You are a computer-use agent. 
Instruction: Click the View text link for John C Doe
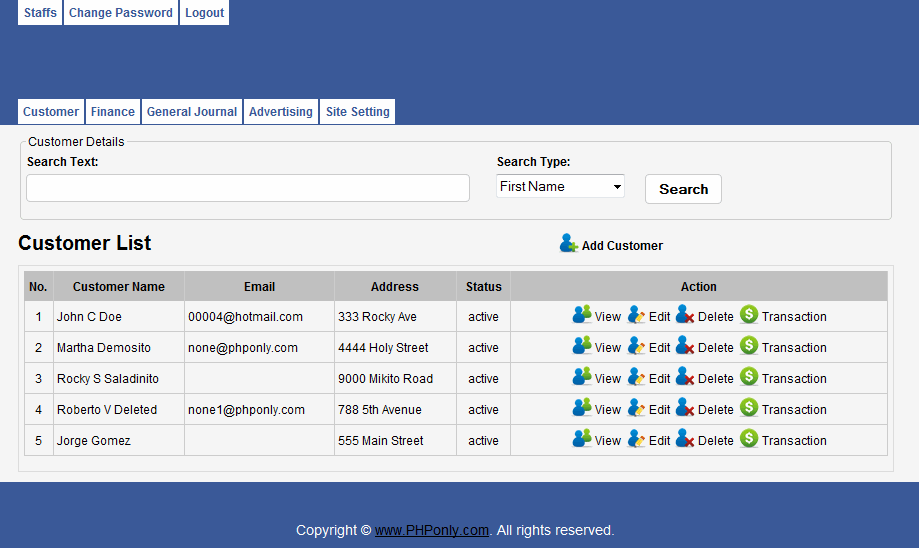coord(608,316)
